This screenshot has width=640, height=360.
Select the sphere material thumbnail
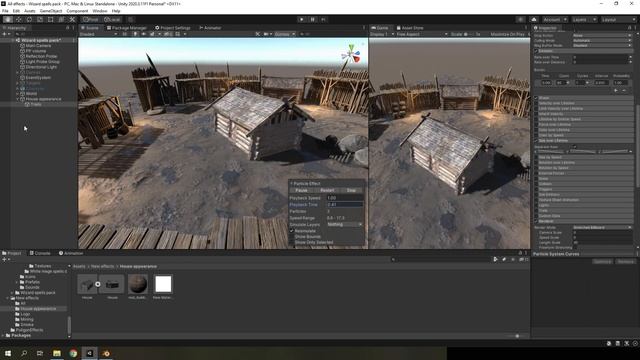point(138,284)
